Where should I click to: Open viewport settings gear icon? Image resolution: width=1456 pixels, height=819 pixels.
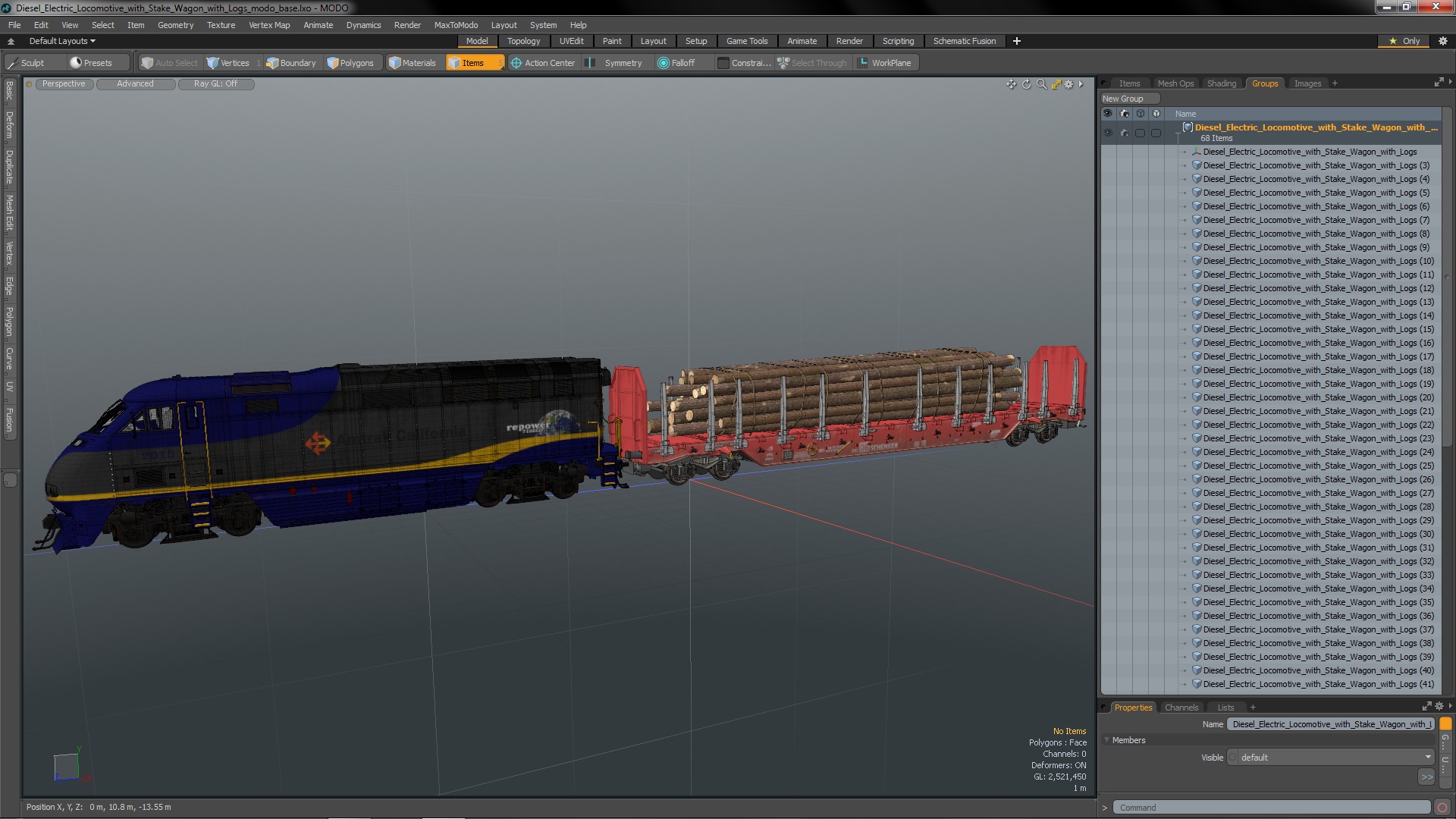click(x=1068, y=84)
